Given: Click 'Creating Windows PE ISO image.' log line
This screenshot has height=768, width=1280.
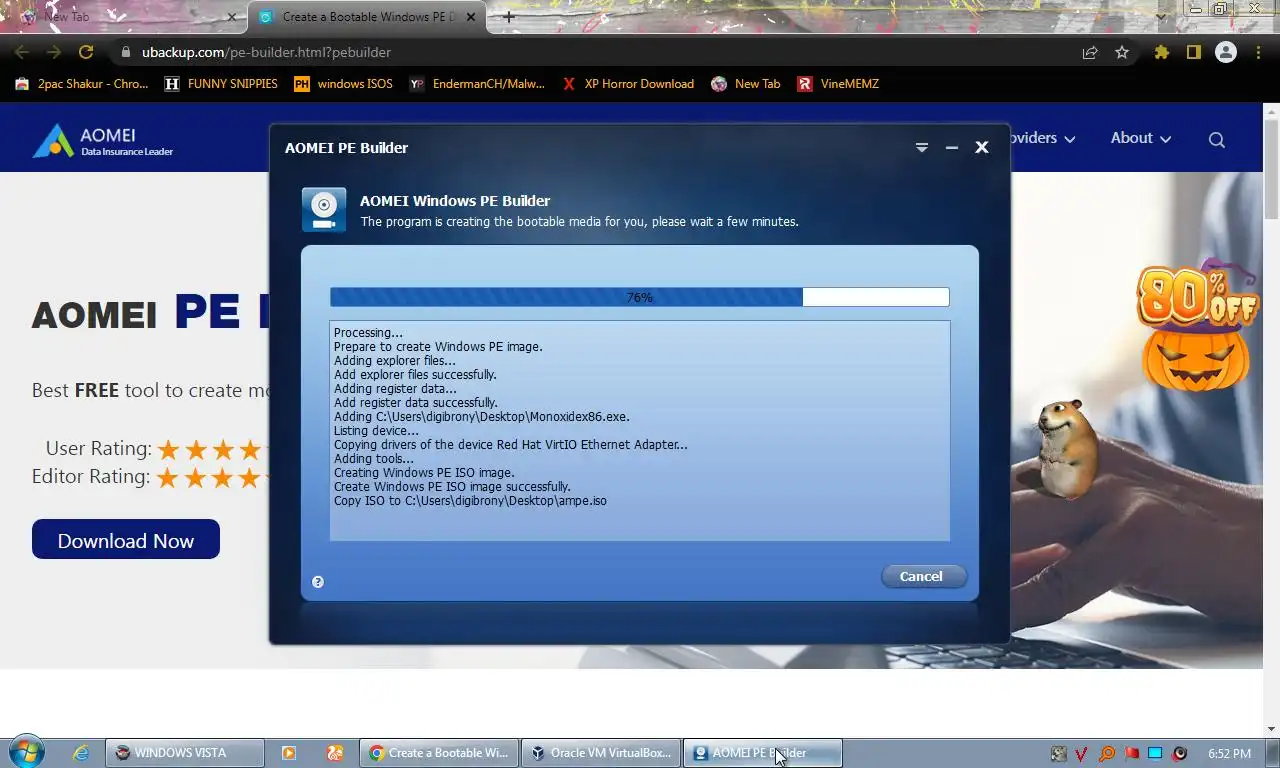Looking at the screenshot, I should pyautogui.click(x=424, y=473).
